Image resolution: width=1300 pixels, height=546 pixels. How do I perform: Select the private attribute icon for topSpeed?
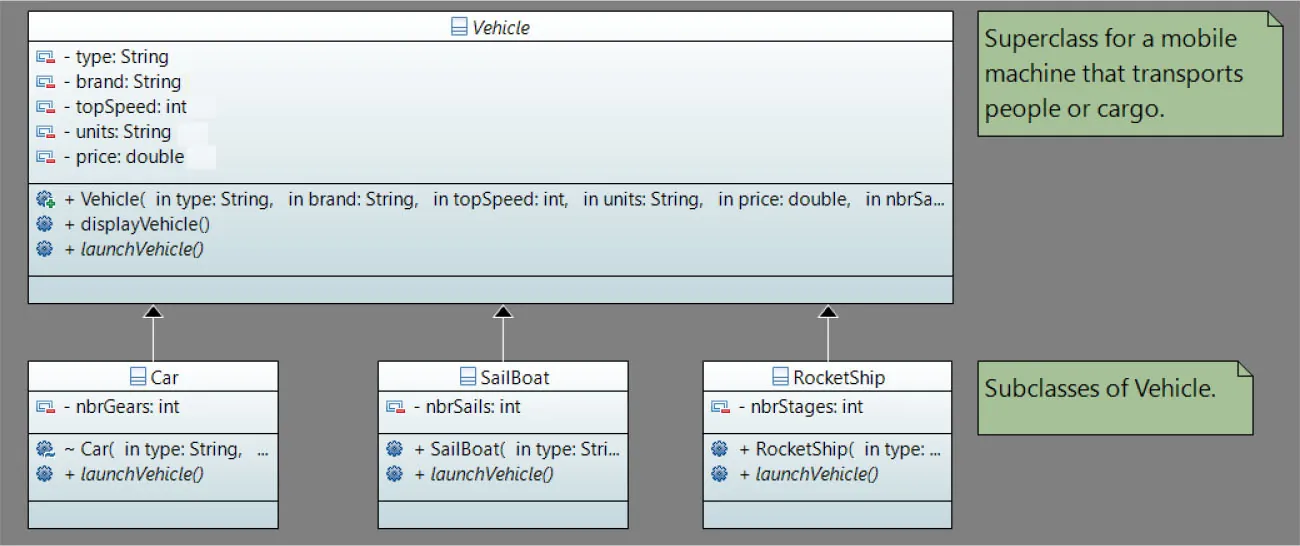click(45, 107)
